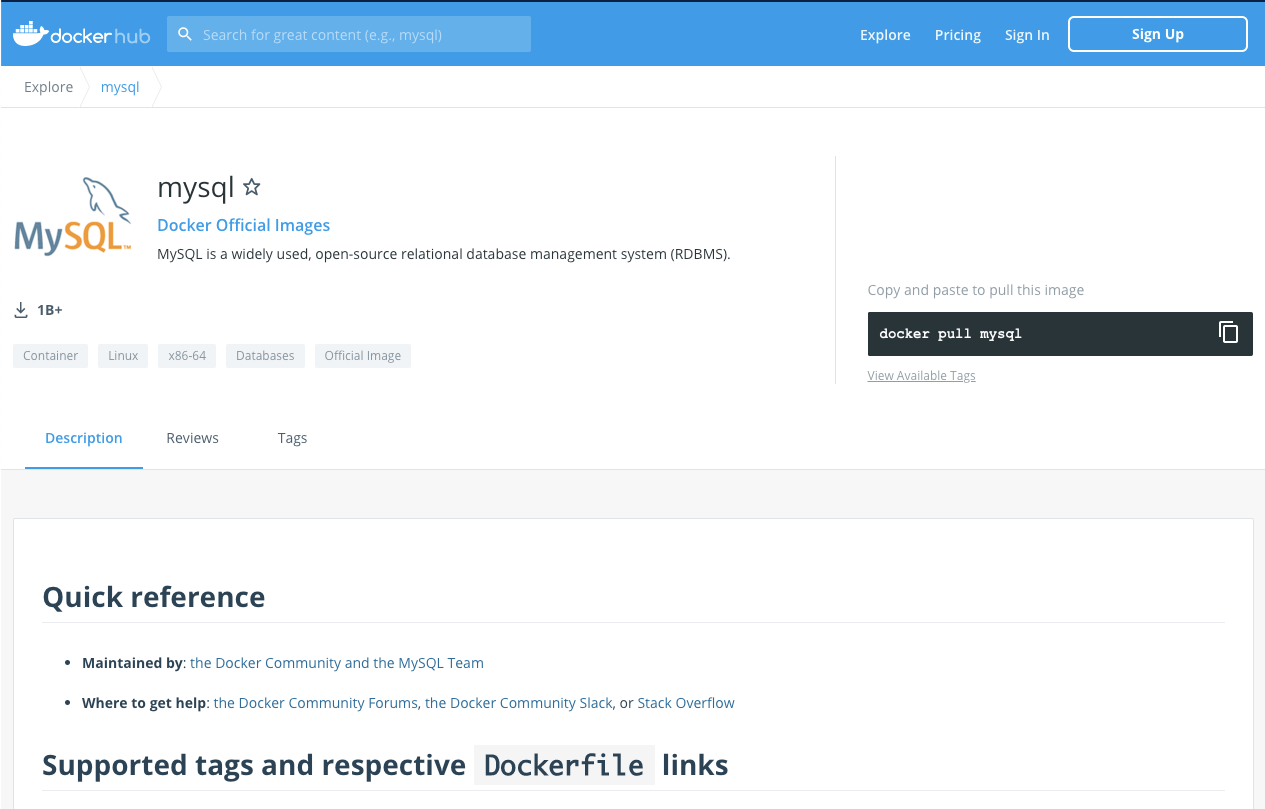This screenshot has width=1265, height=809.
Task: Open the Docker Official Images link
Action: [244, 226]
